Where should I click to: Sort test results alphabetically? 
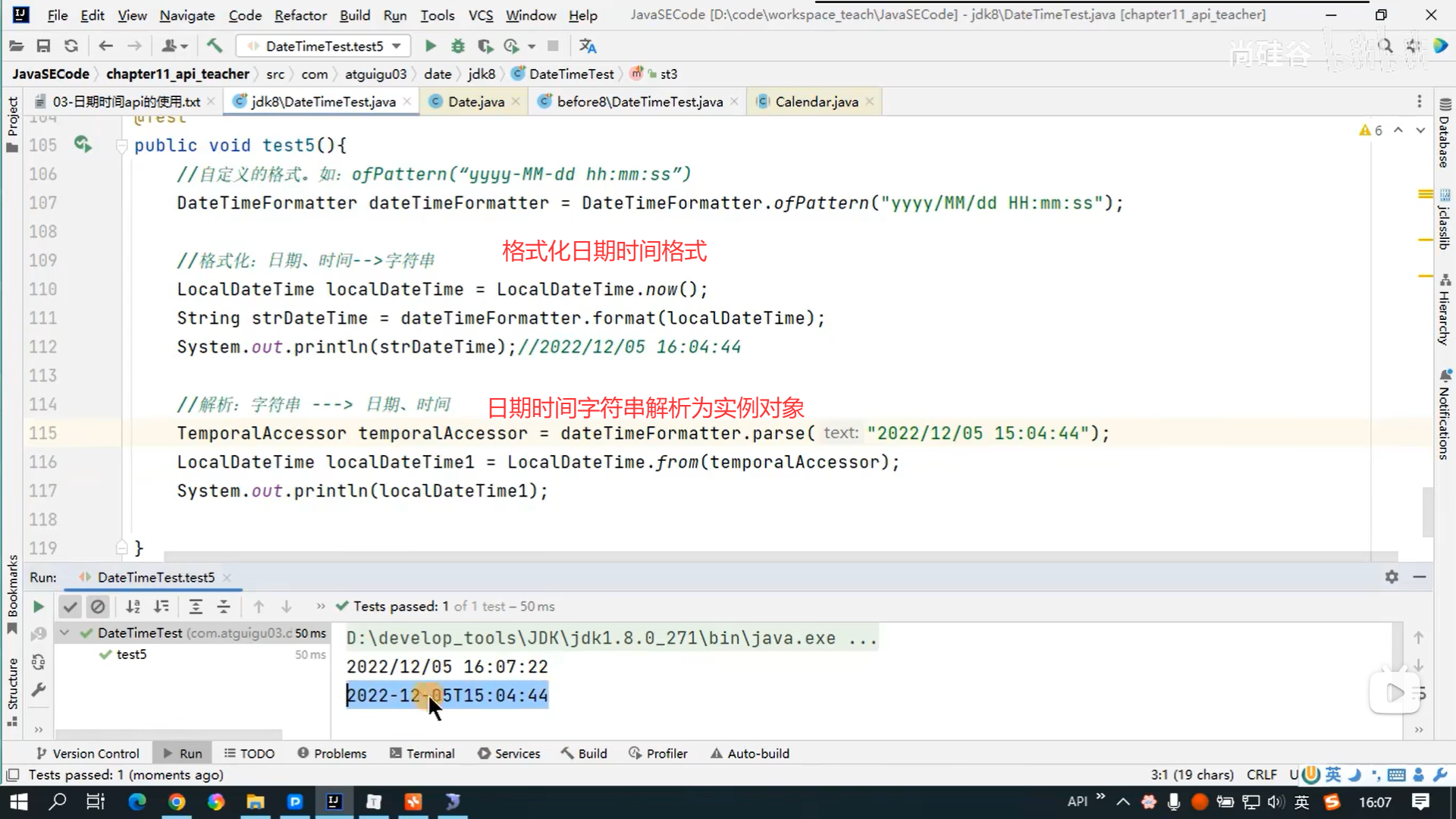click(133, 607)
